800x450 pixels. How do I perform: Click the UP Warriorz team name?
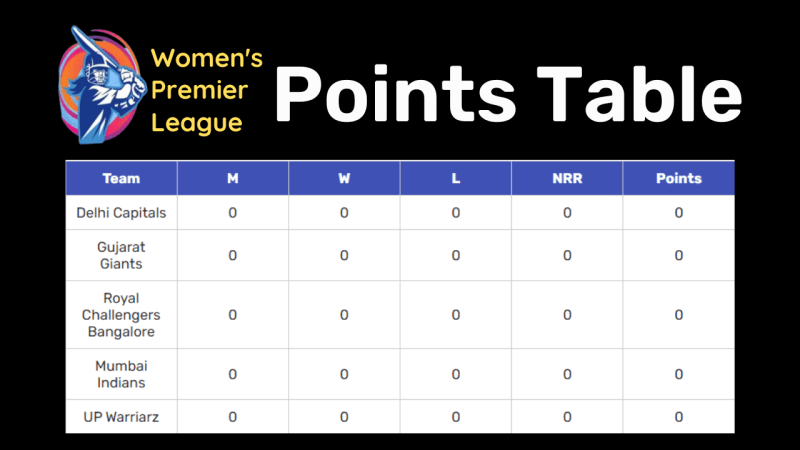point(121,416)
